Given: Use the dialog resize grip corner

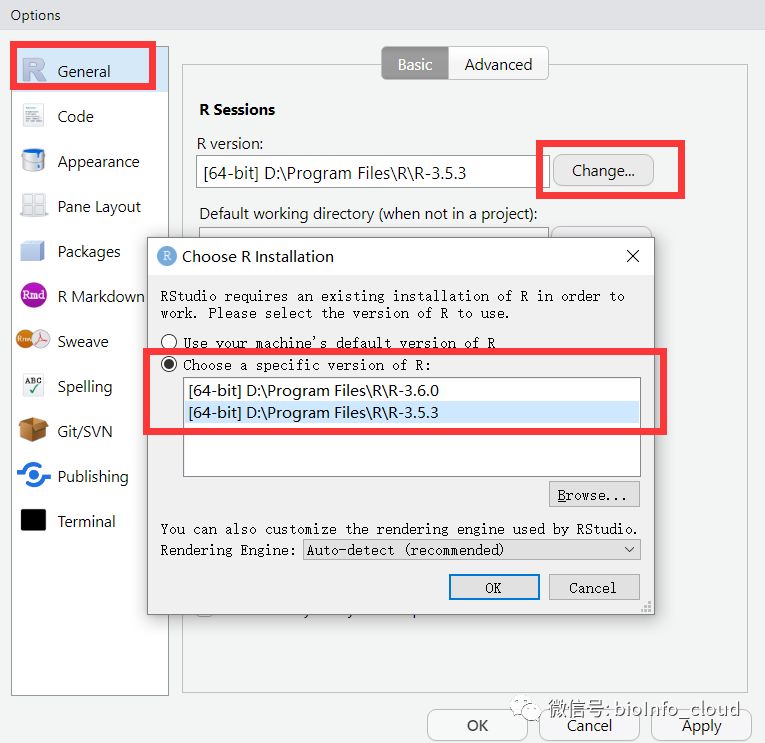Looking at the screenshot, I should (x=646, y=607).
